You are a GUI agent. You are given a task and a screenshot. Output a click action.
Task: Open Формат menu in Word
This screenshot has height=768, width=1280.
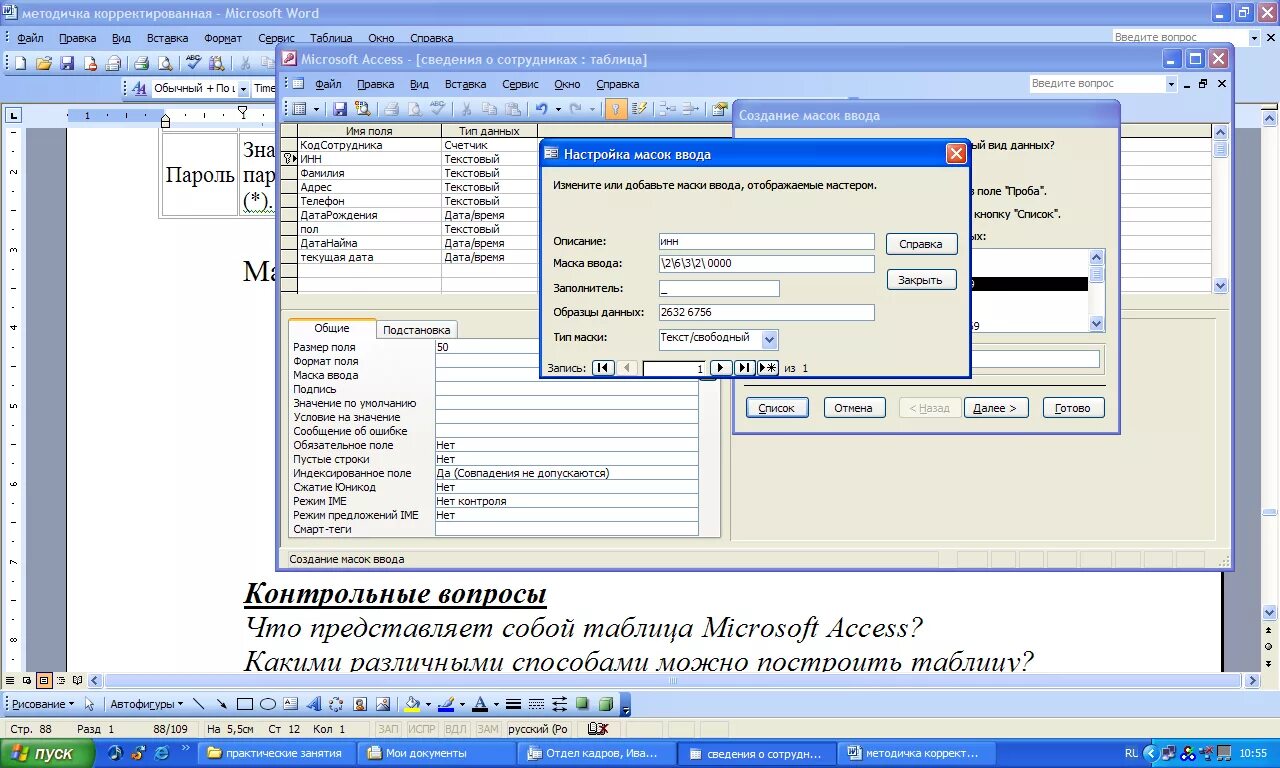click(223, 38)
